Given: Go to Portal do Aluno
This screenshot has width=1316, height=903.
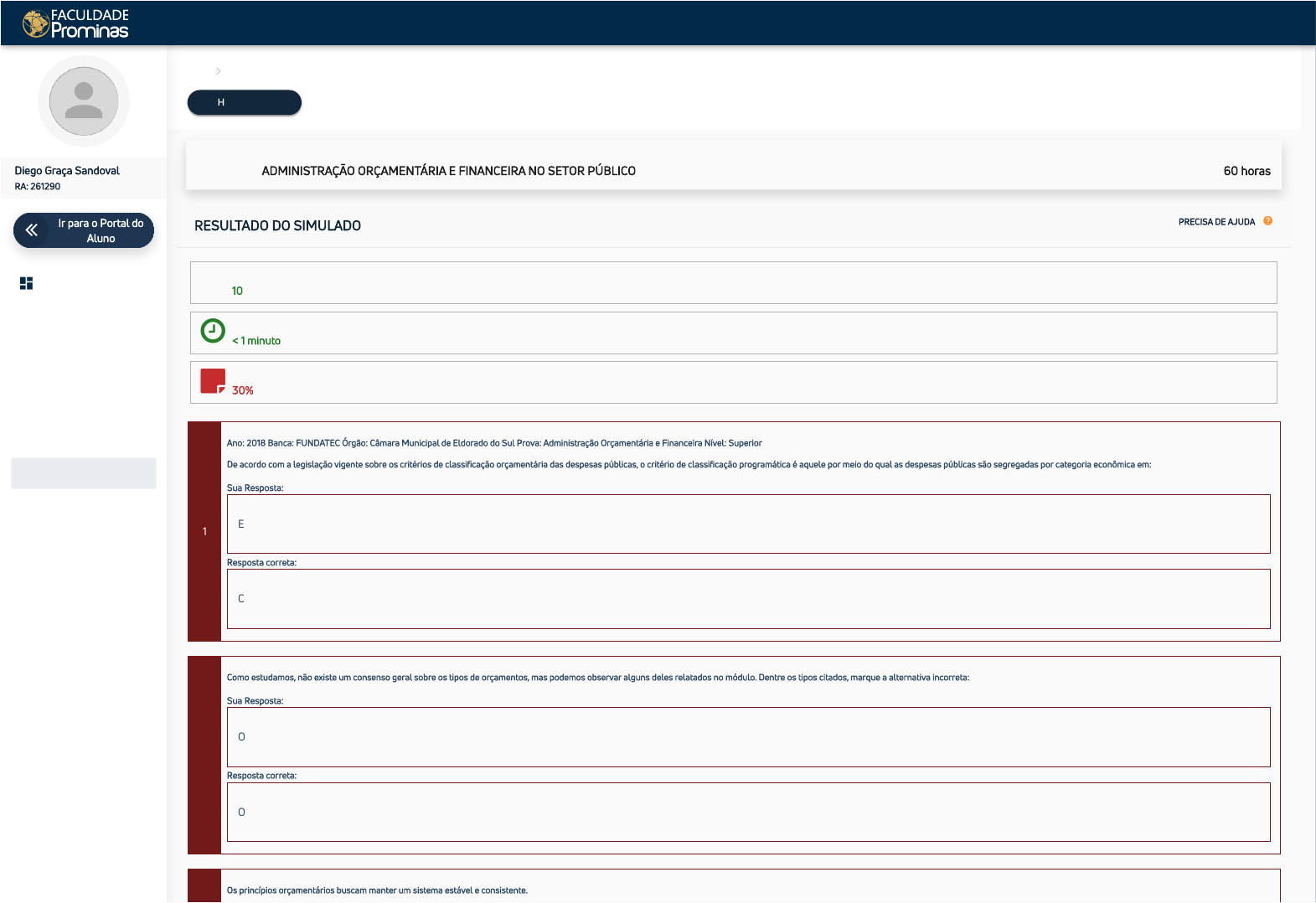Looking at the screenshot, I should click(84, 230).
